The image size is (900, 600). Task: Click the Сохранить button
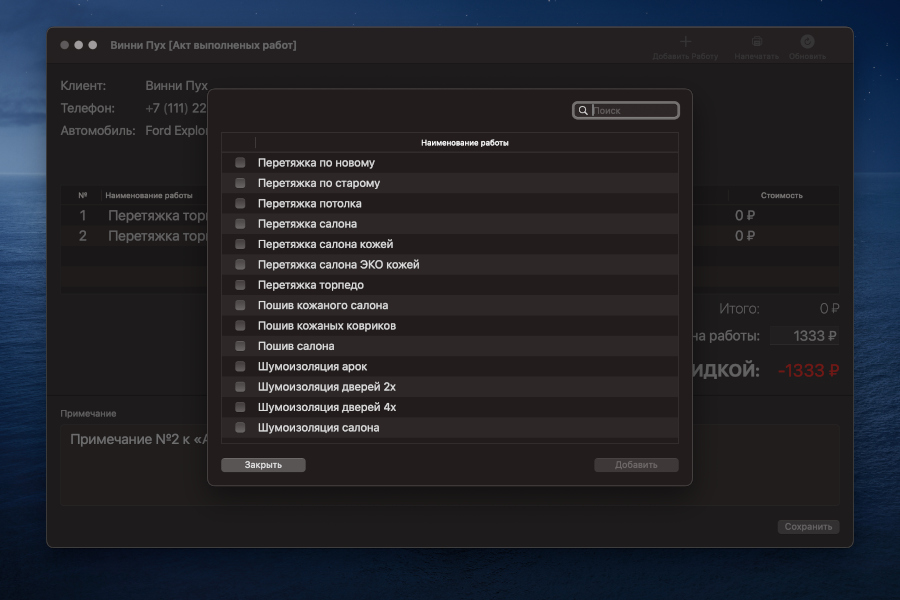coord(808,527)
